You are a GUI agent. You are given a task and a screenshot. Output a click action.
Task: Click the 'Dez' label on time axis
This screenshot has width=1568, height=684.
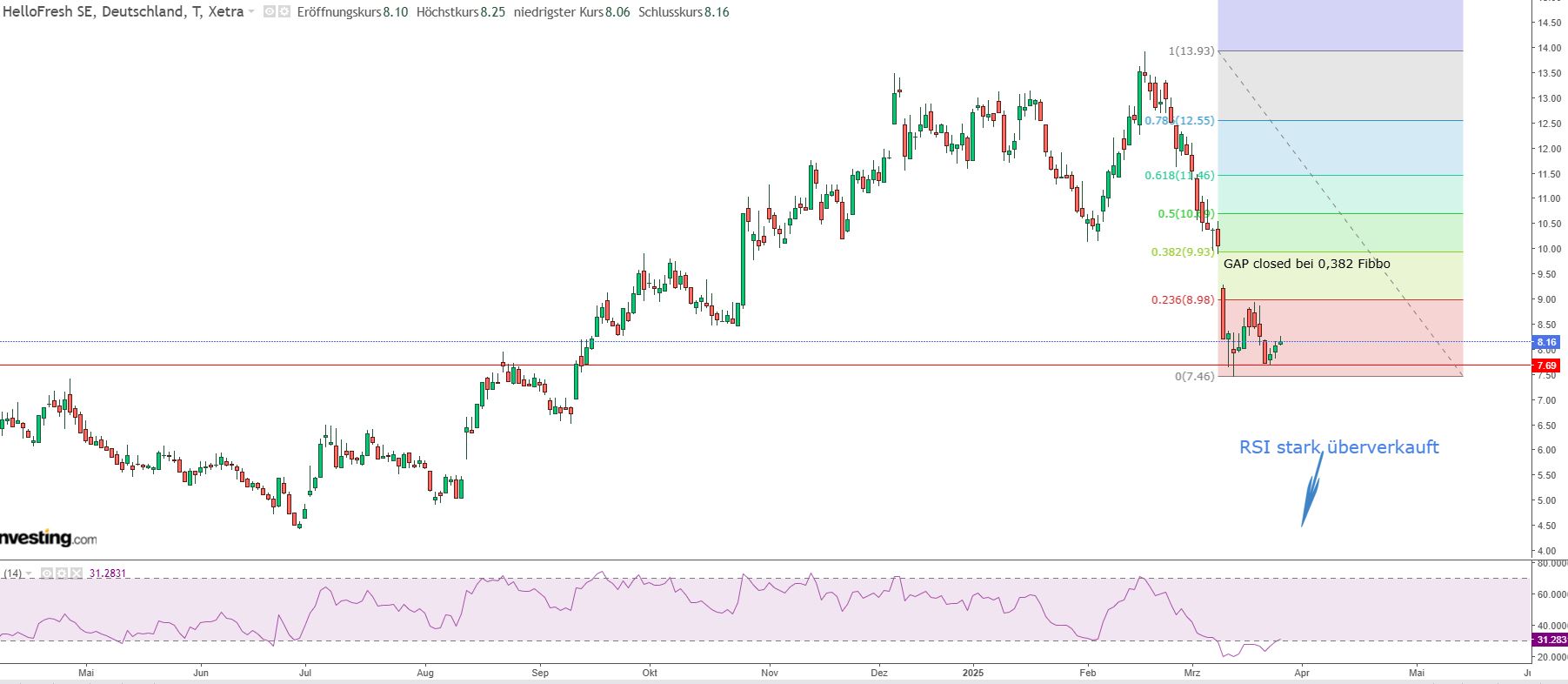878,673
